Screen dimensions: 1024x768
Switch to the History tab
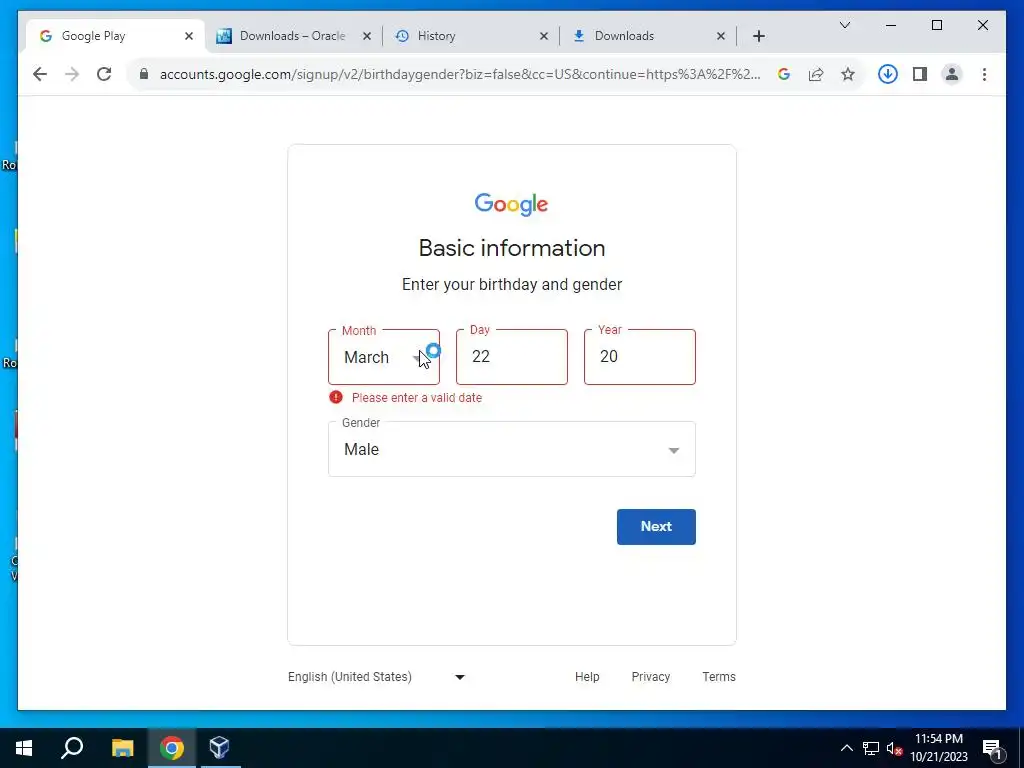470,36
